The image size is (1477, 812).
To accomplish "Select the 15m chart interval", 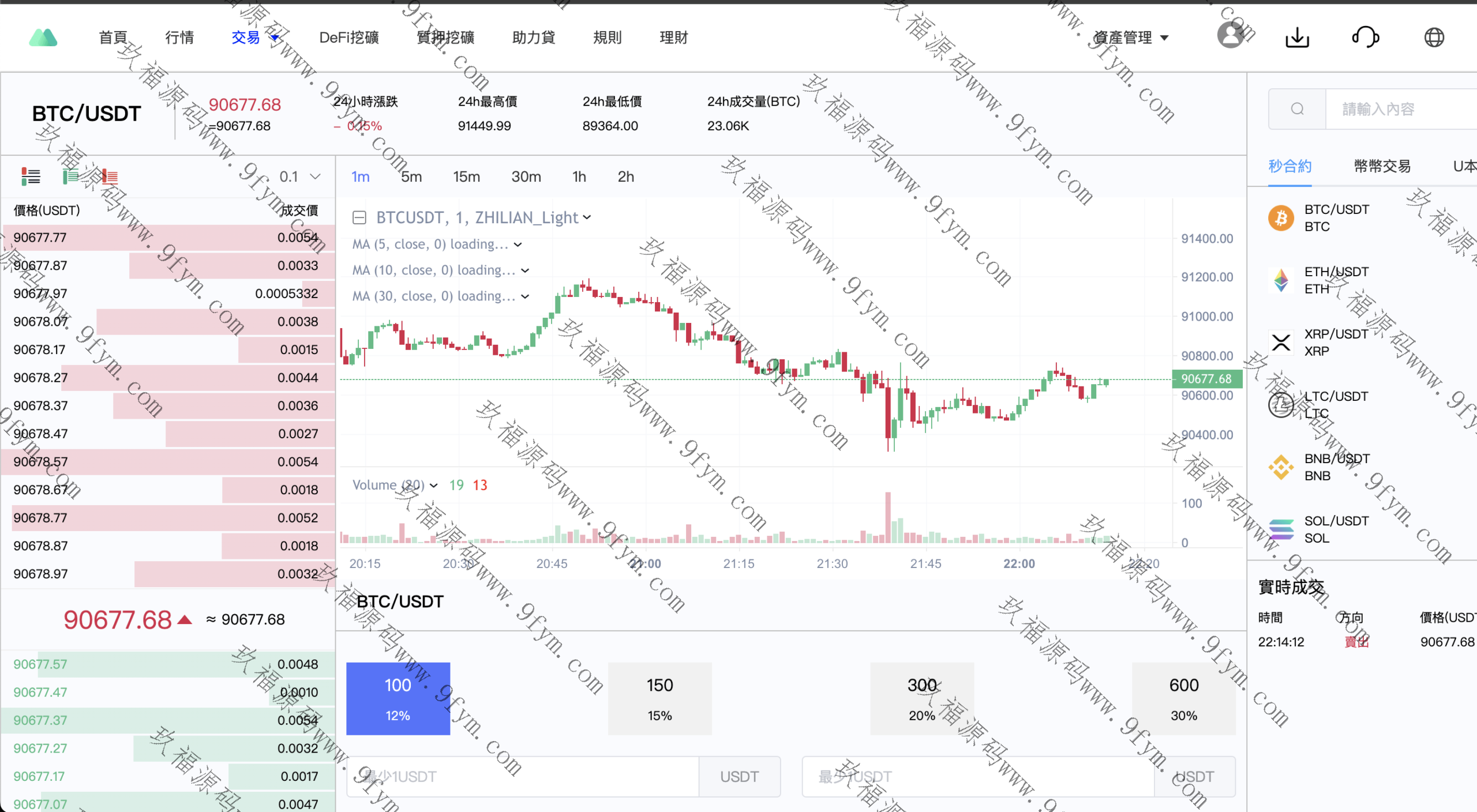I will [466, 176].
